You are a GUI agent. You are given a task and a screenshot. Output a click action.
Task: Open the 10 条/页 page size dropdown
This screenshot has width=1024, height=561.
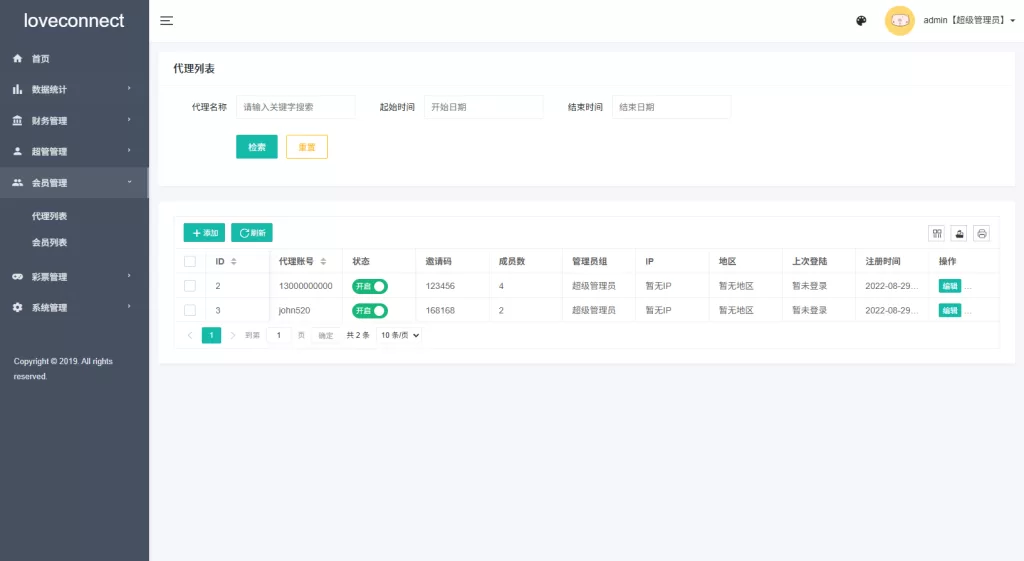pos(400,335)
